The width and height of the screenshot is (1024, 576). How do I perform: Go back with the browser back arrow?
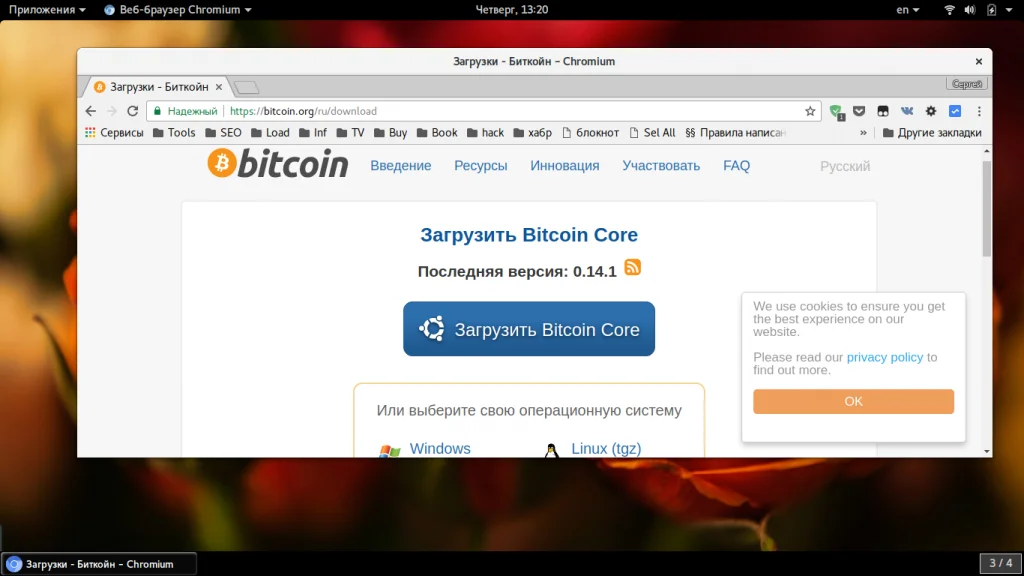(91, 111)
